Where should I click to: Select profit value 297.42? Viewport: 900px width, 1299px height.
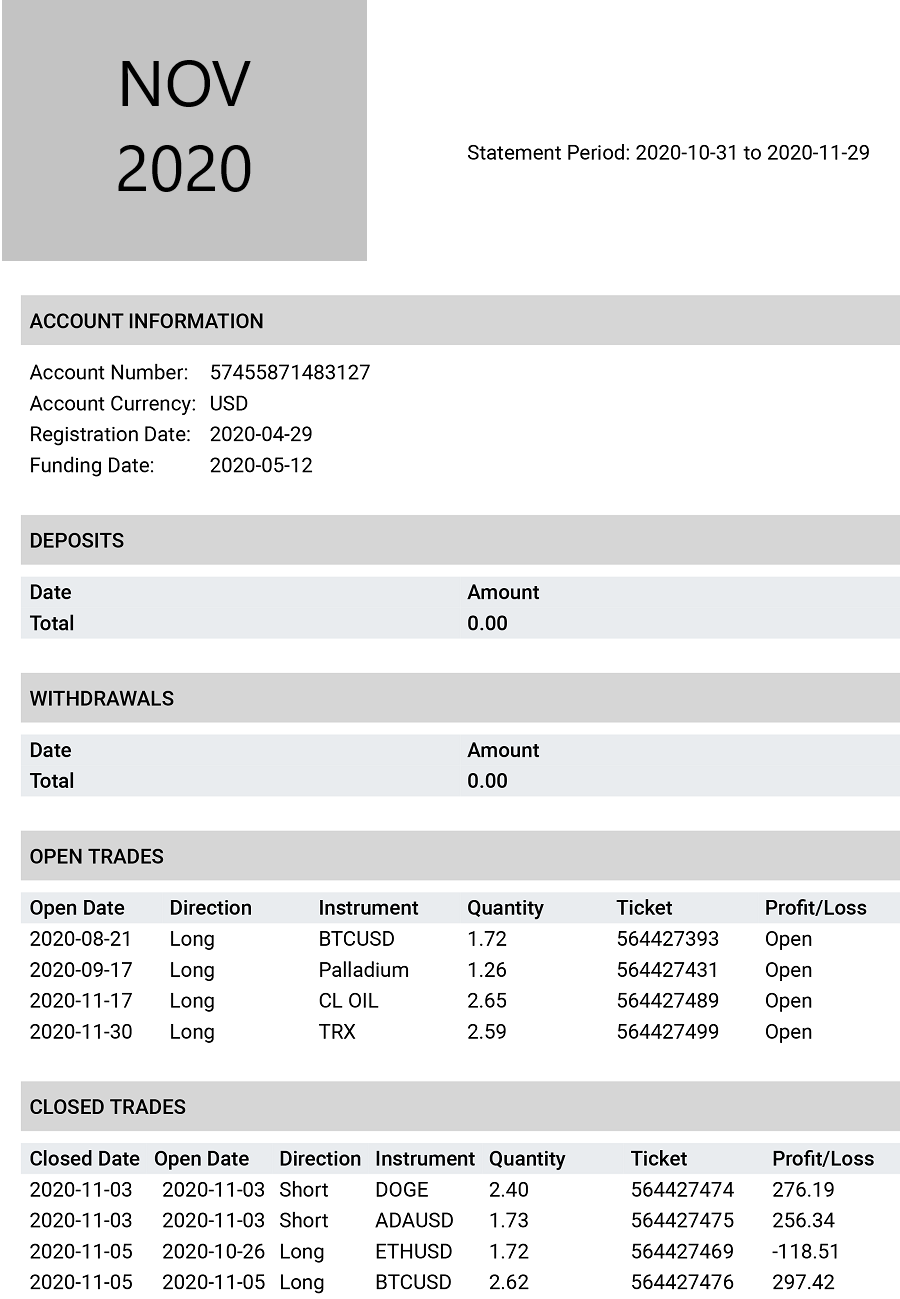point(801,1283)
